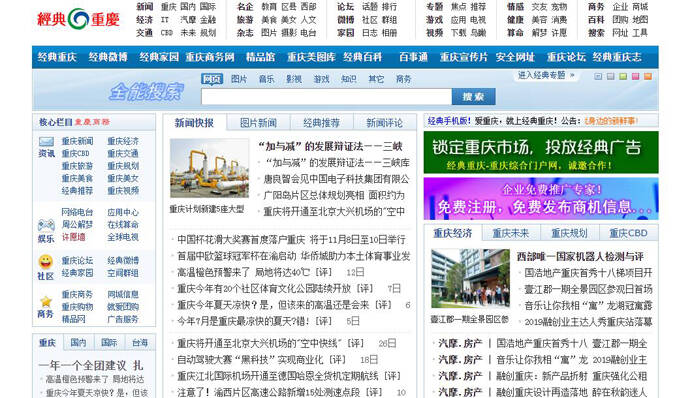Open 论坛 category in the top directory
Viewport: 690px width, 398px height.
(x=345, y=7)
